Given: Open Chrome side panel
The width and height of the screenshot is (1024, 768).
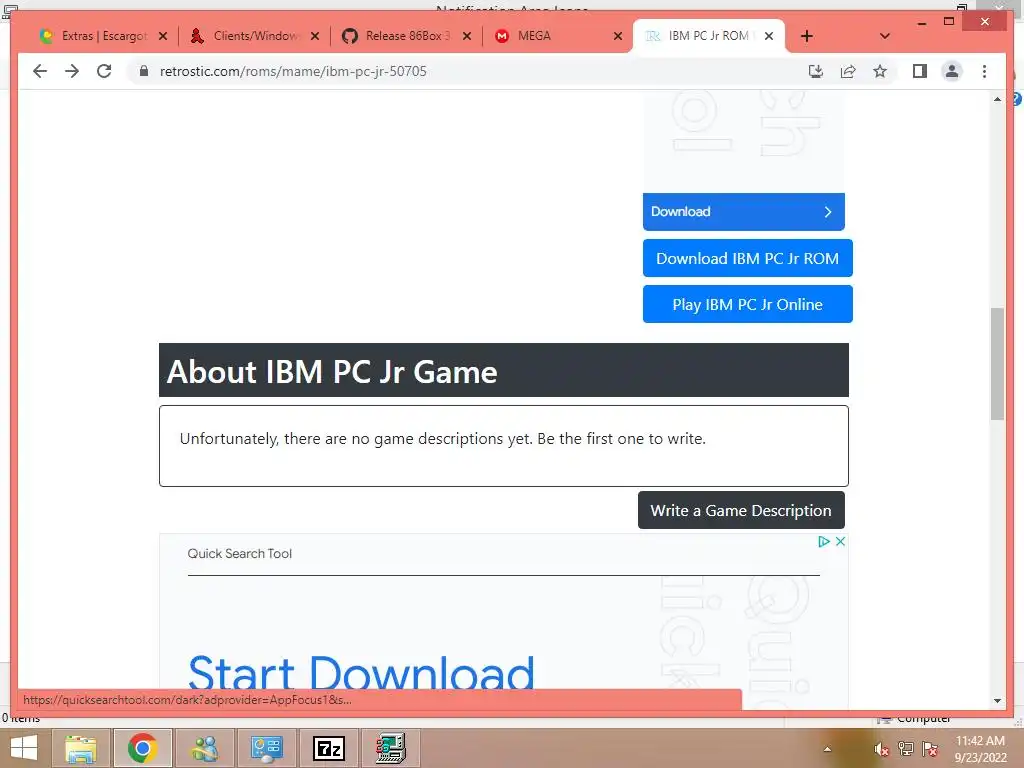Looking at the screenshot, I should [920, 71].
